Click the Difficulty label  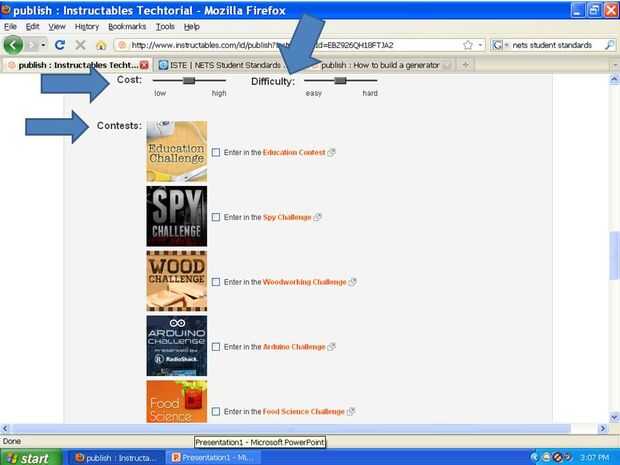click(273, 82)
